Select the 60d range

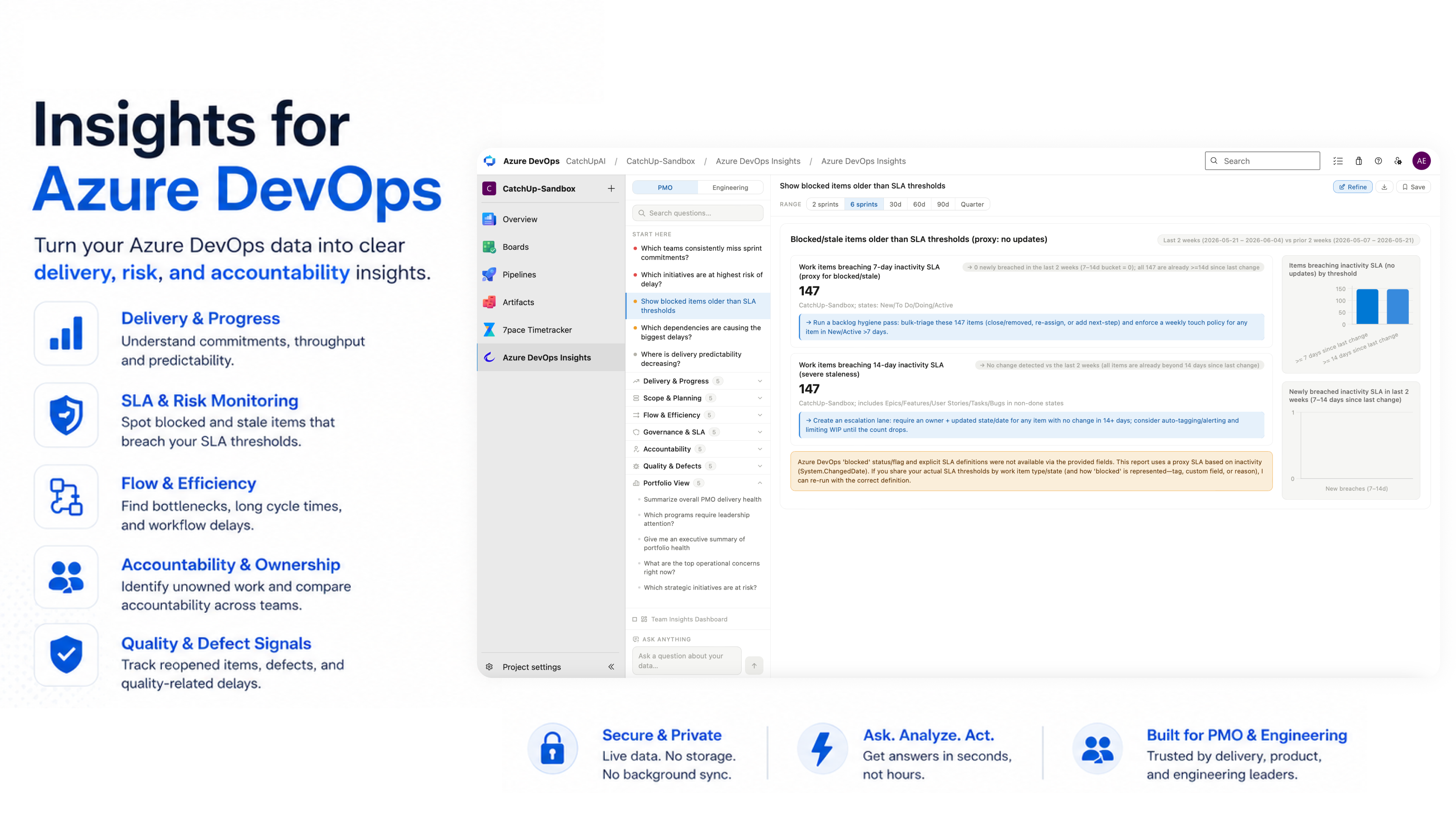[919, 205]
